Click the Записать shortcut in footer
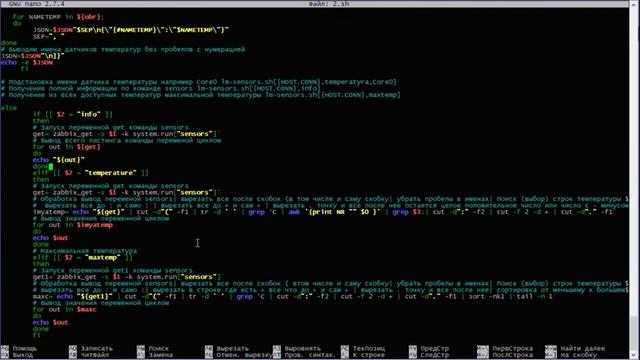Viewport: 640px width, 360px height. click(91, 349)
